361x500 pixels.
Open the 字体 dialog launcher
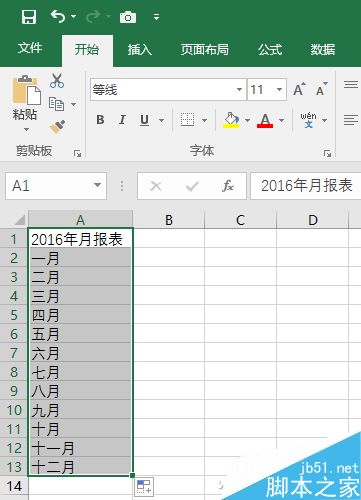click(327, 153)
